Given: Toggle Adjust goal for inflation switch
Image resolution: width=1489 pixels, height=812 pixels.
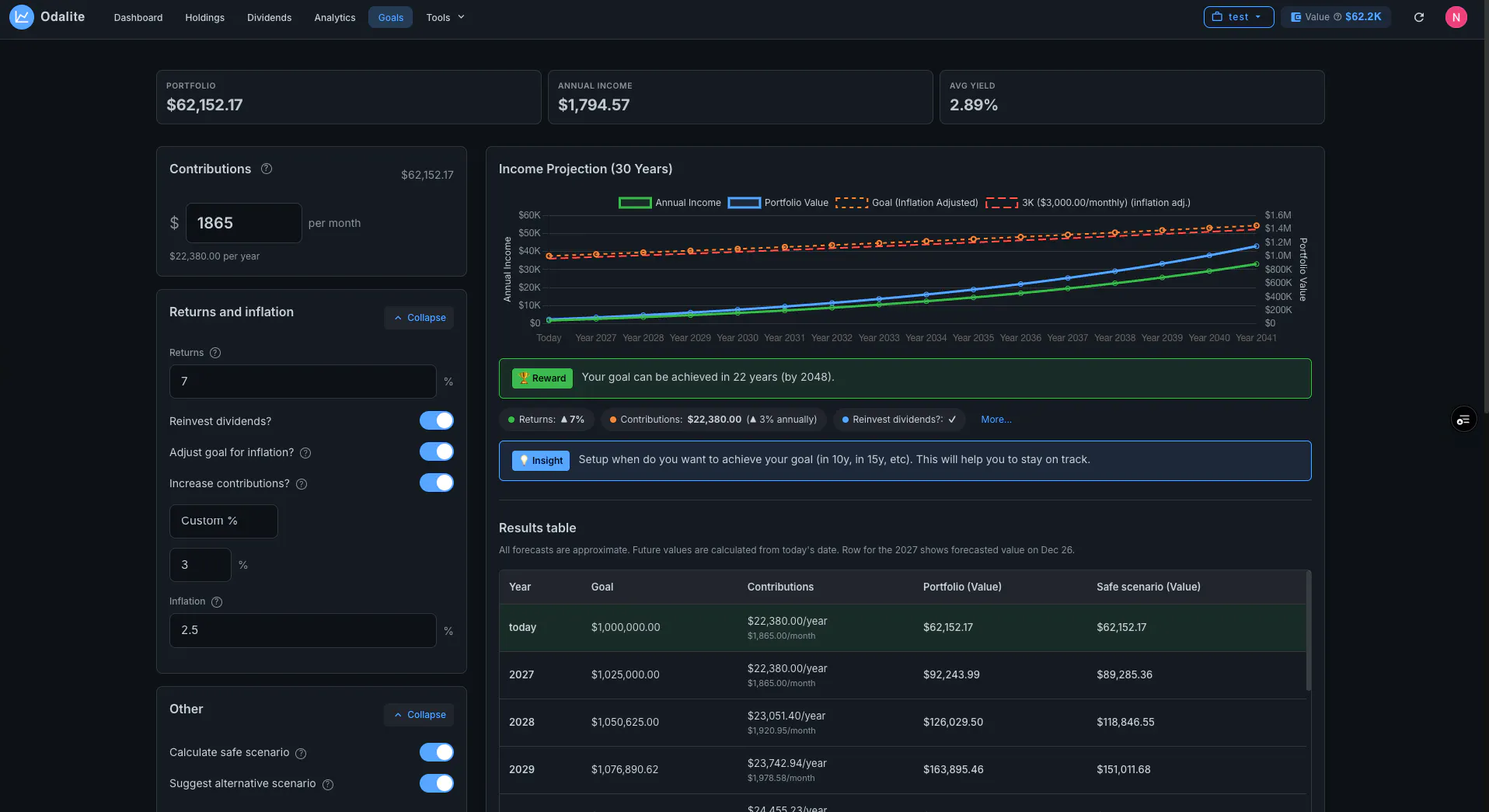Looking at the screenshot, I should 437,451.
